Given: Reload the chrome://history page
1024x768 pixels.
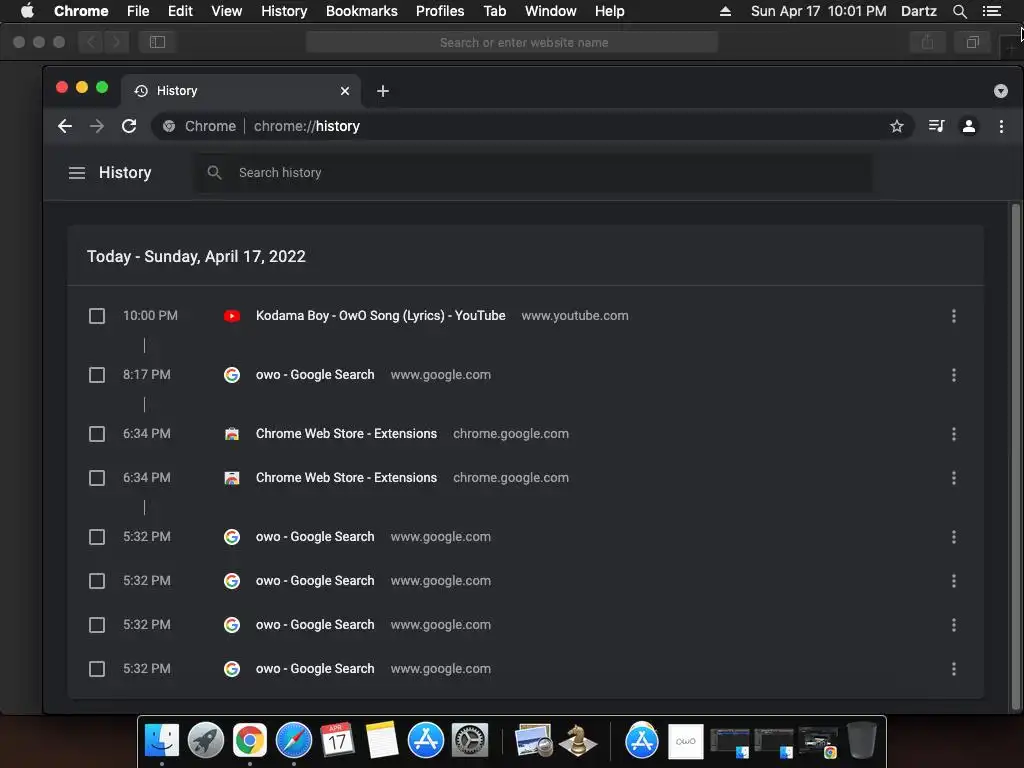Looking at the screenshot, I should click(129, 126).
